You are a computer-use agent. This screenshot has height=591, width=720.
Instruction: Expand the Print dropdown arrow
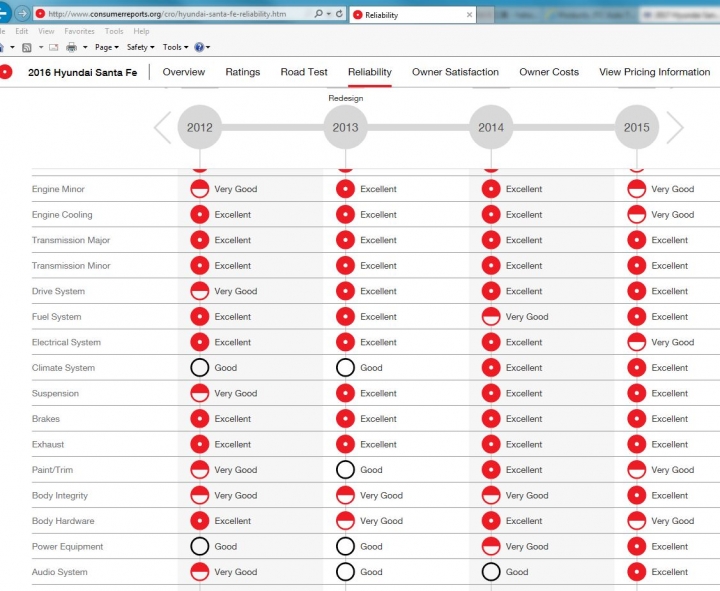click(85, 47)
